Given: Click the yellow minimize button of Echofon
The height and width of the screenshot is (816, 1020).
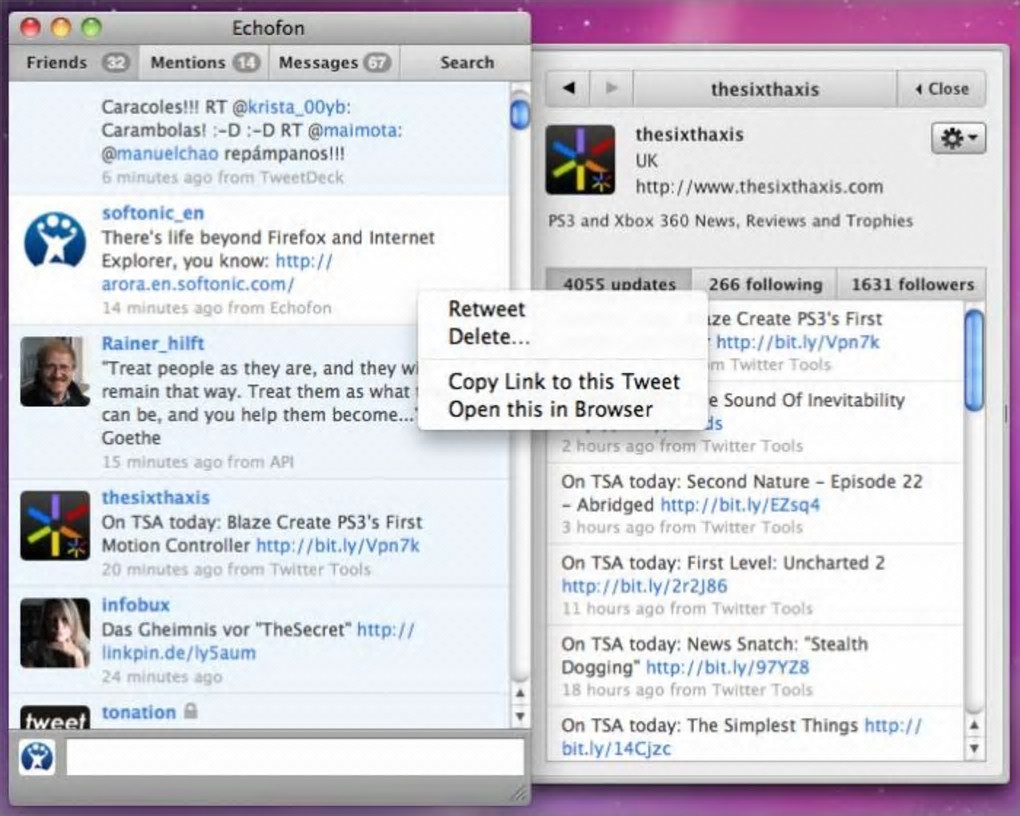Looking at the screenshot, I should pos(61,27).
